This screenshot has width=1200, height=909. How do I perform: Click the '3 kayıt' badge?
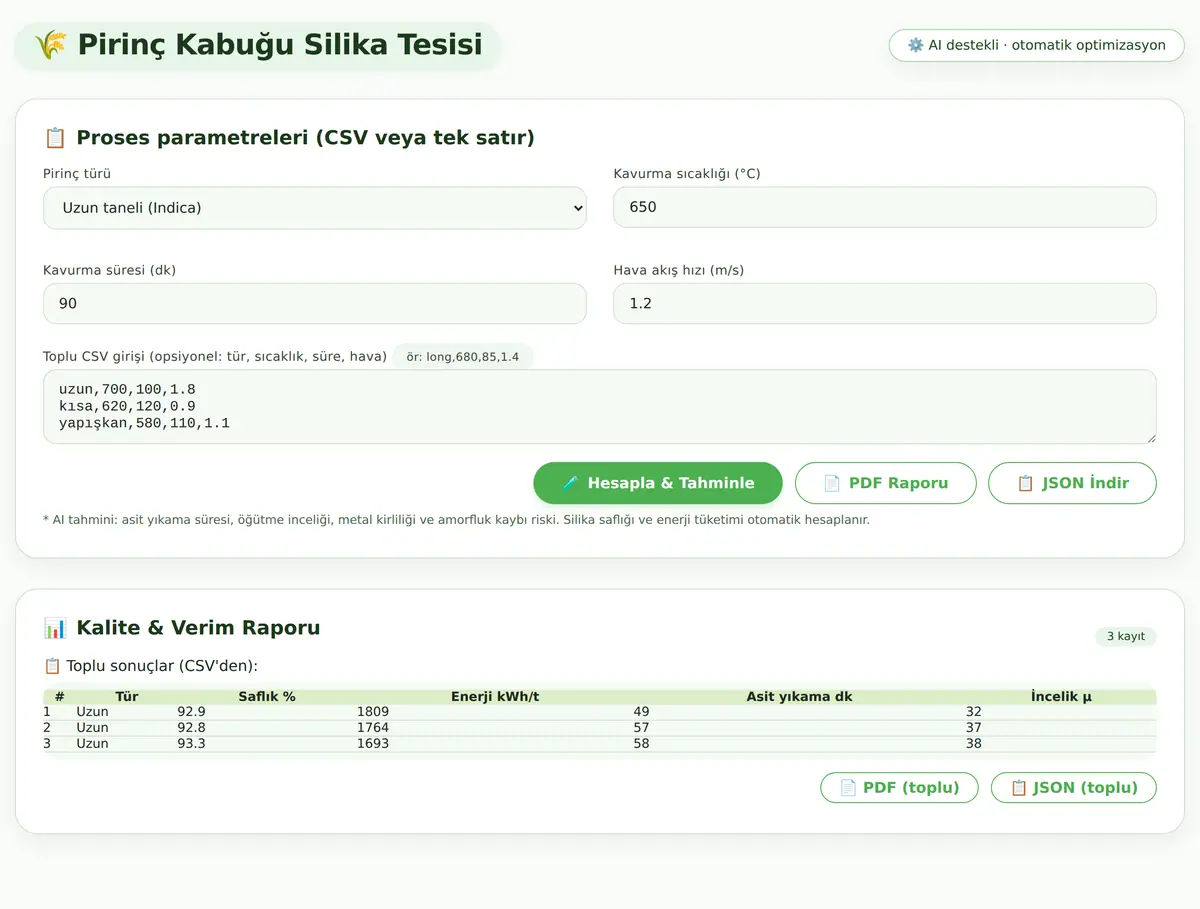[1126, 636]
